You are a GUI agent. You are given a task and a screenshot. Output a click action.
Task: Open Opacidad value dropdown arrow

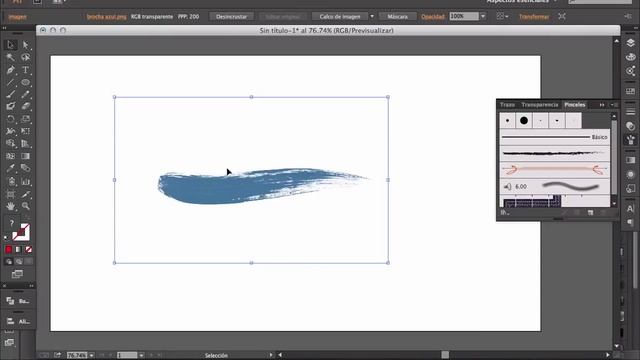(483, 16)
